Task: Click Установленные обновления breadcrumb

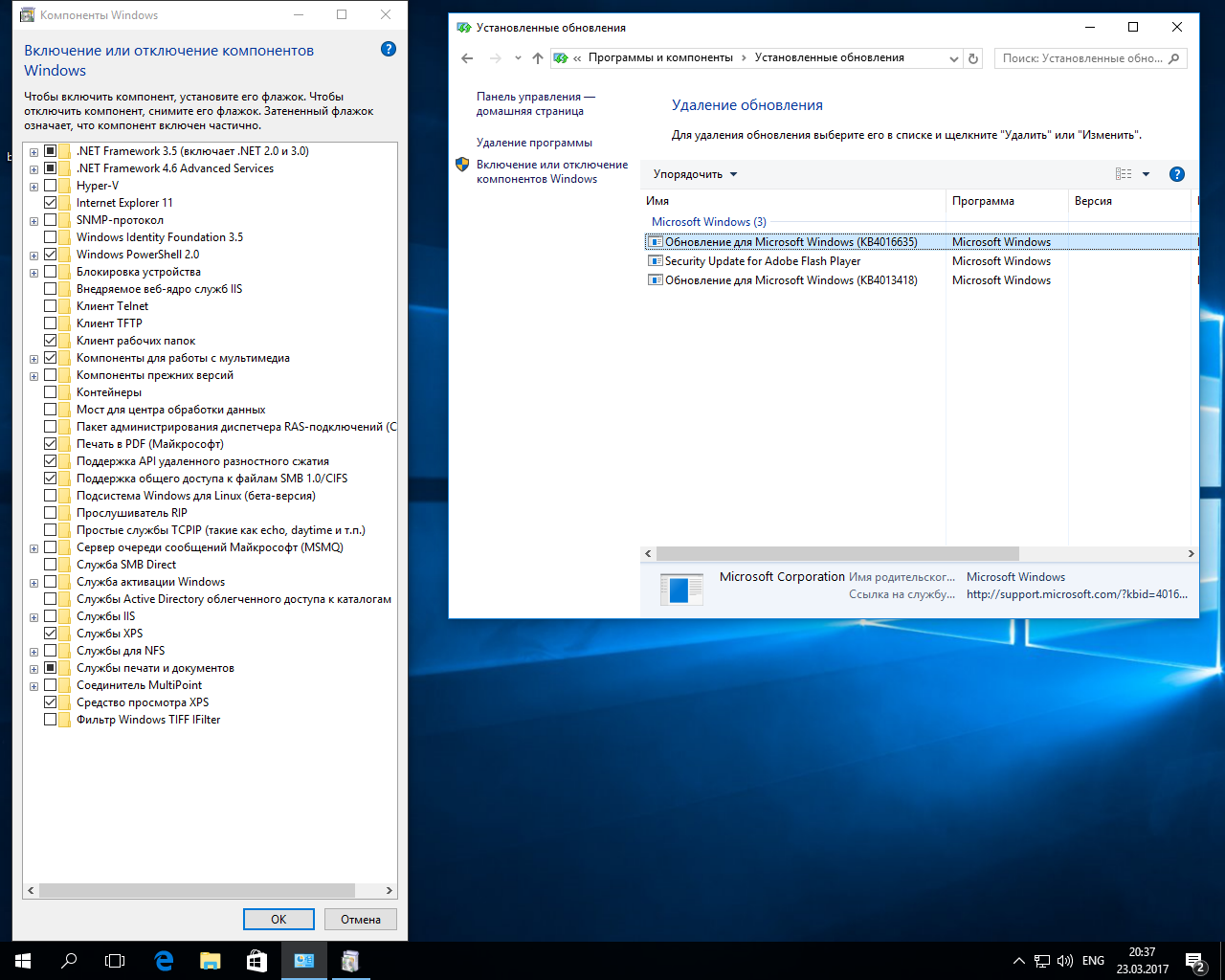Action: [x=829, y=57]
